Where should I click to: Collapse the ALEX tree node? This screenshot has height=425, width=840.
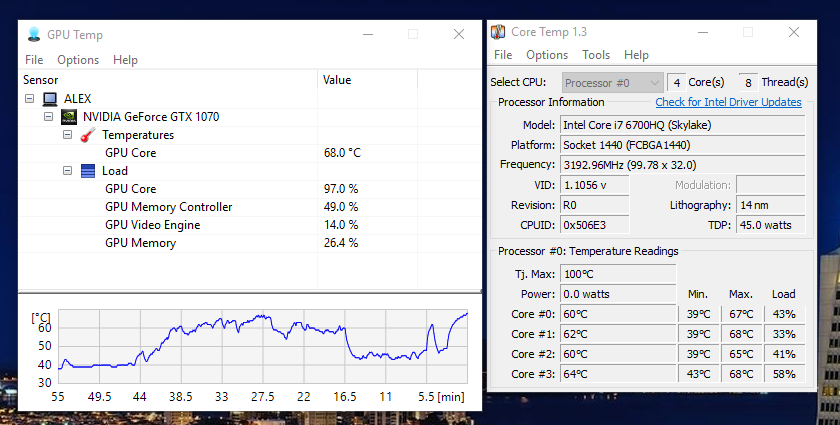[x=30, y=99]
